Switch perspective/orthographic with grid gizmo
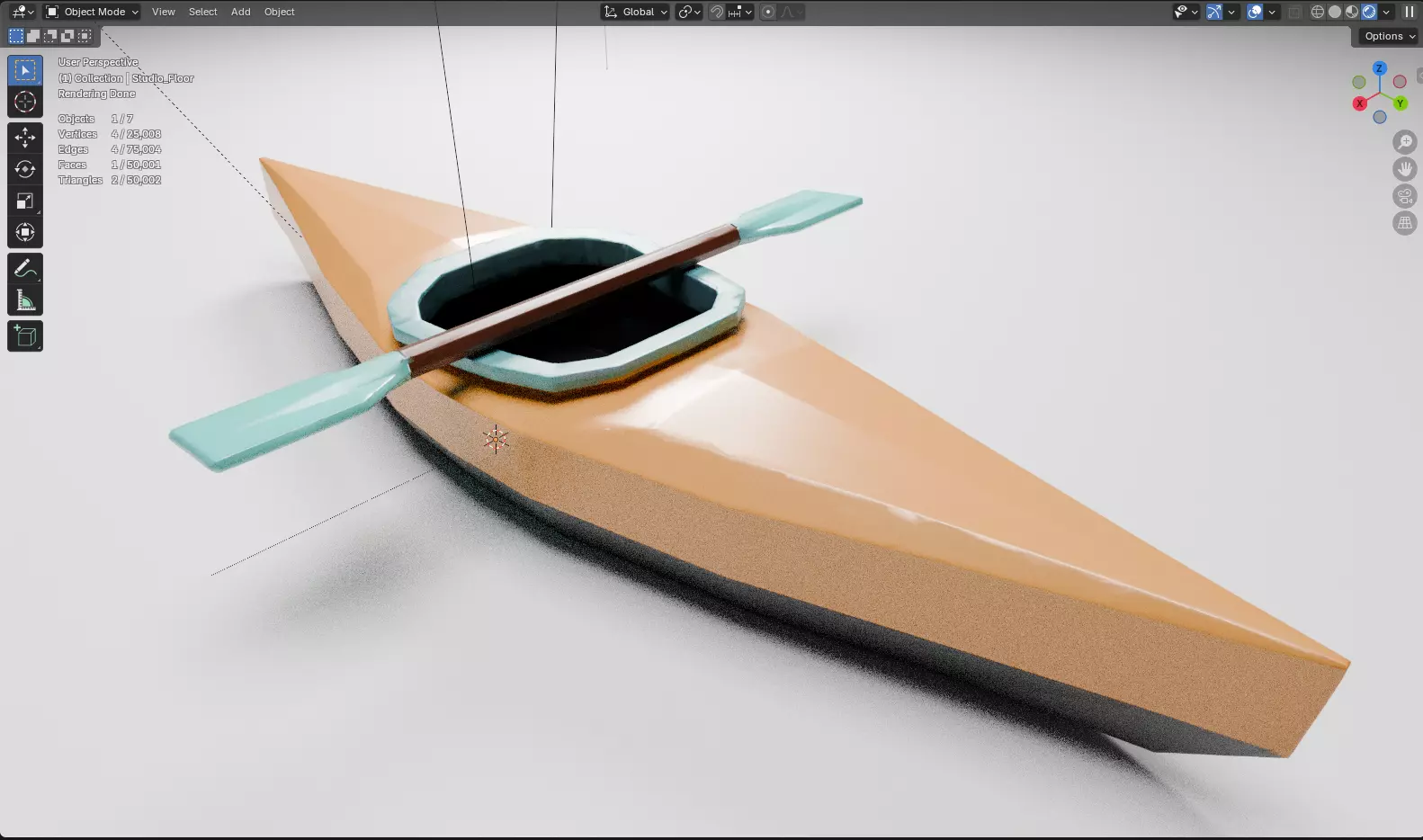Viewport: 1423px width, 840px height. coord(1404,223)
